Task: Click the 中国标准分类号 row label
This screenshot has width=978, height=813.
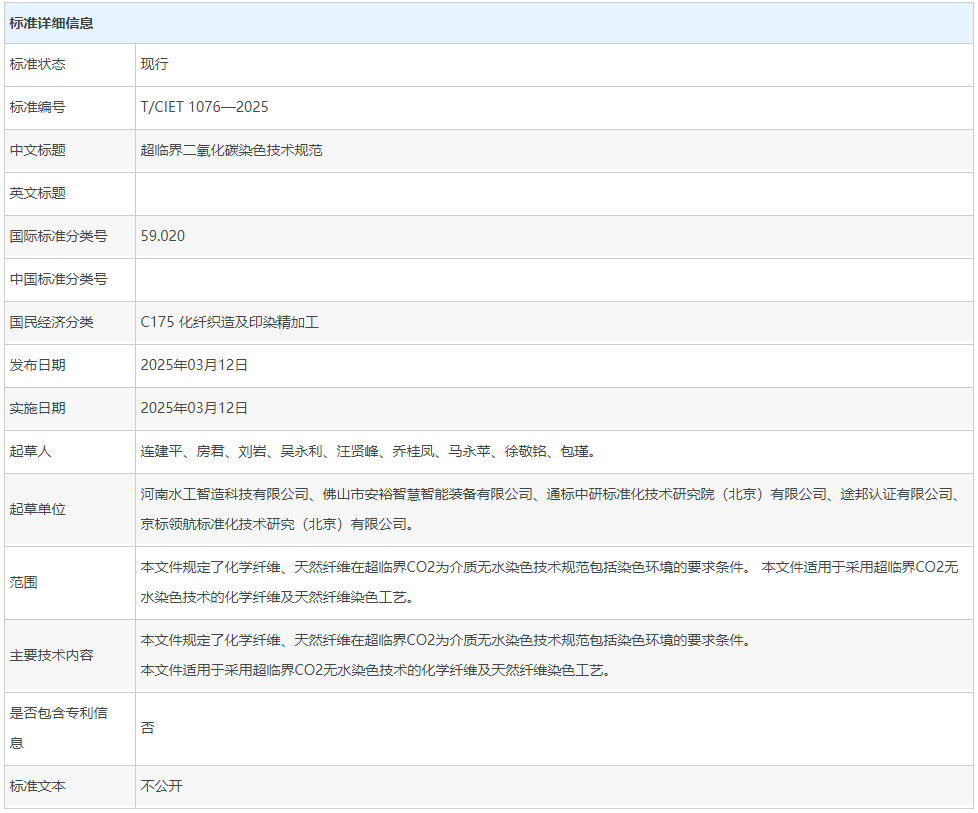Action: [x=58, y=279]
